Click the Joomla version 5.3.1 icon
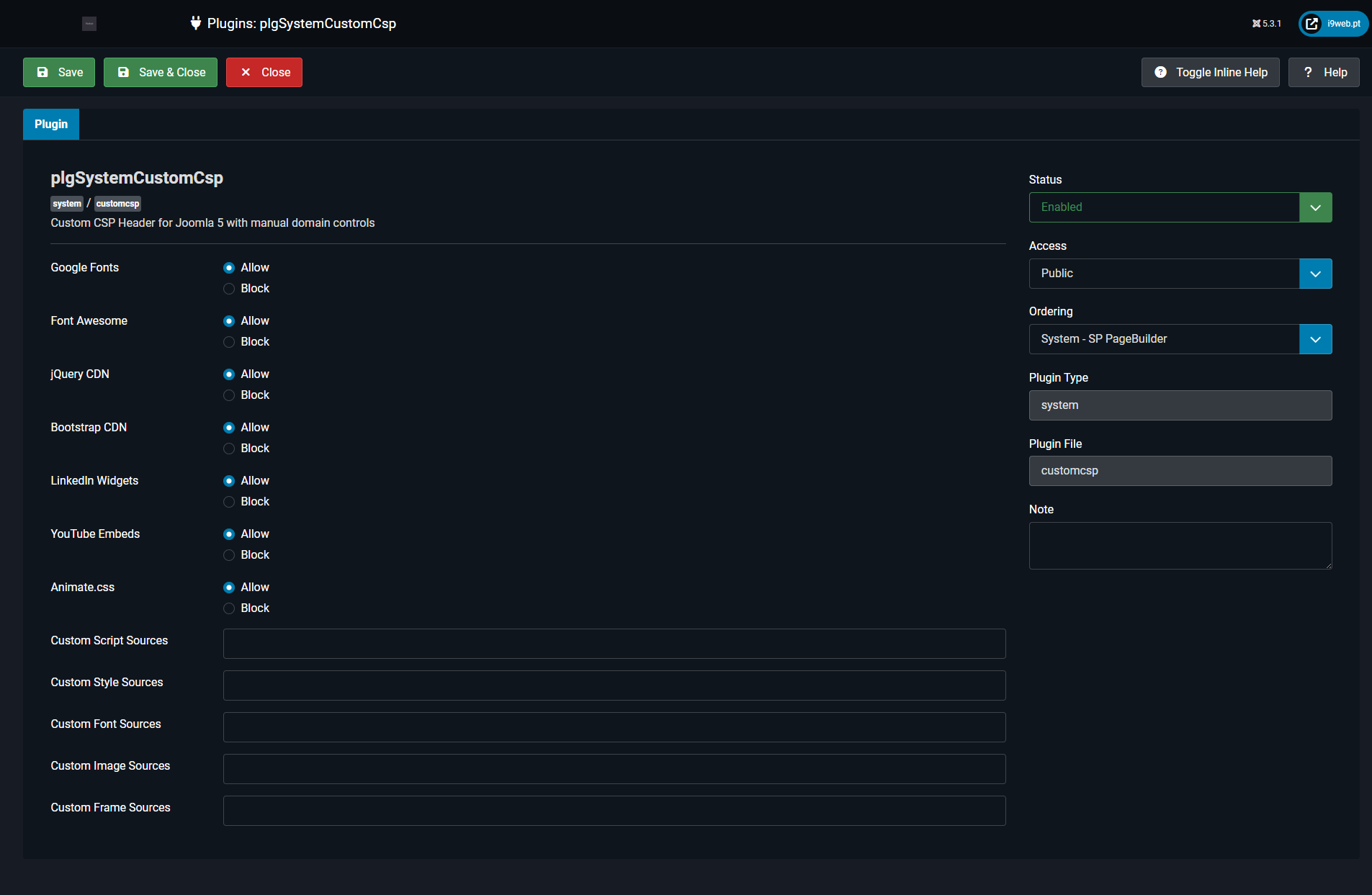Image resolution: width=1372 pixels, height=895 pixels. pyautogui.click(x=1266, y=24)
